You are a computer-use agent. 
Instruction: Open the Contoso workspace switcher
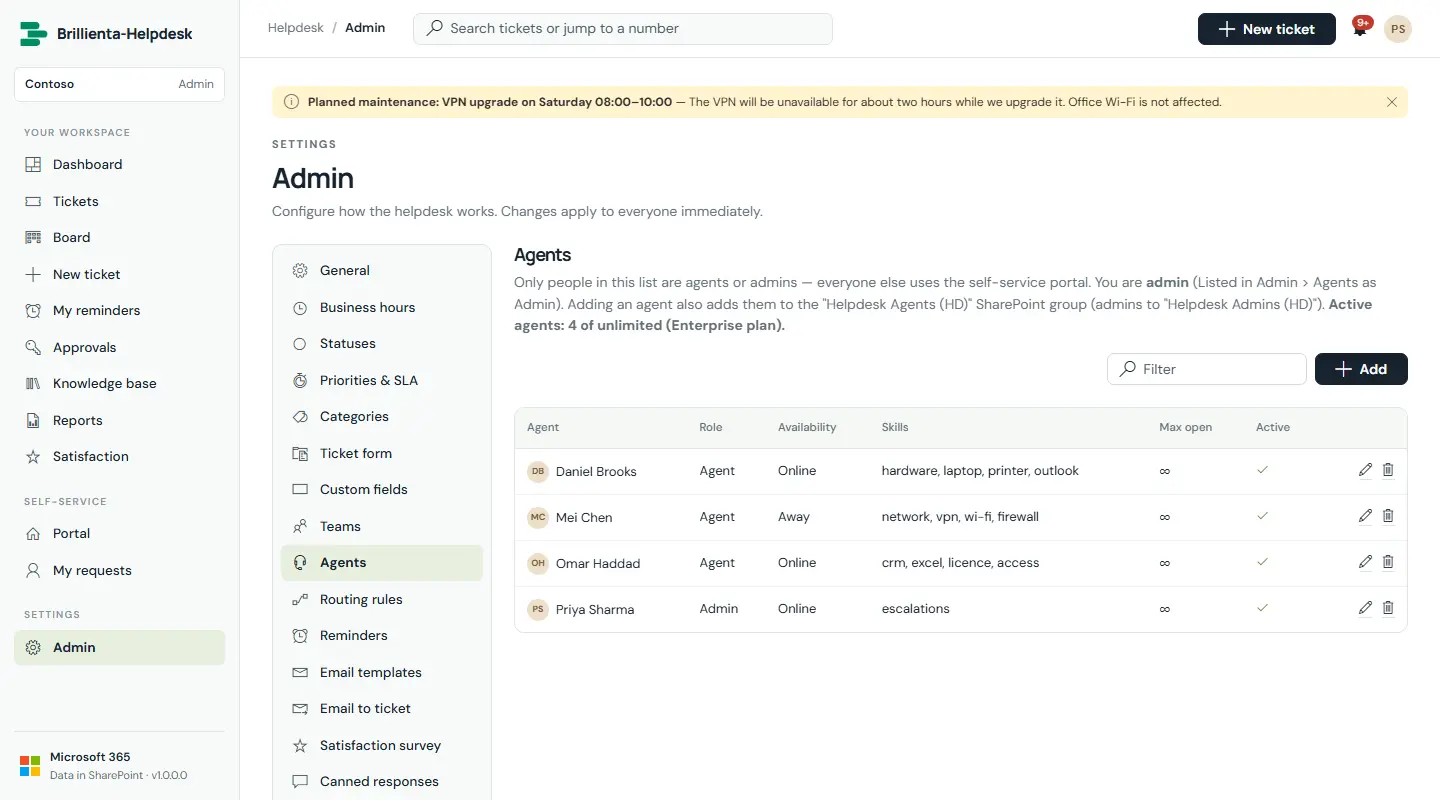click(x=119, y=84)
